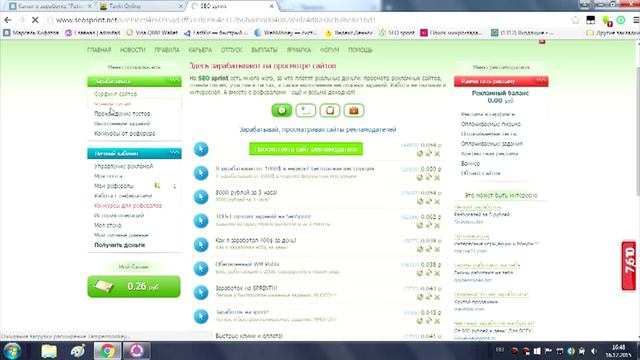Image resolution: width=640 pixels, height=360 pixels.
Task: Open Реклама в серфинге link
Action: click(488, 114)
